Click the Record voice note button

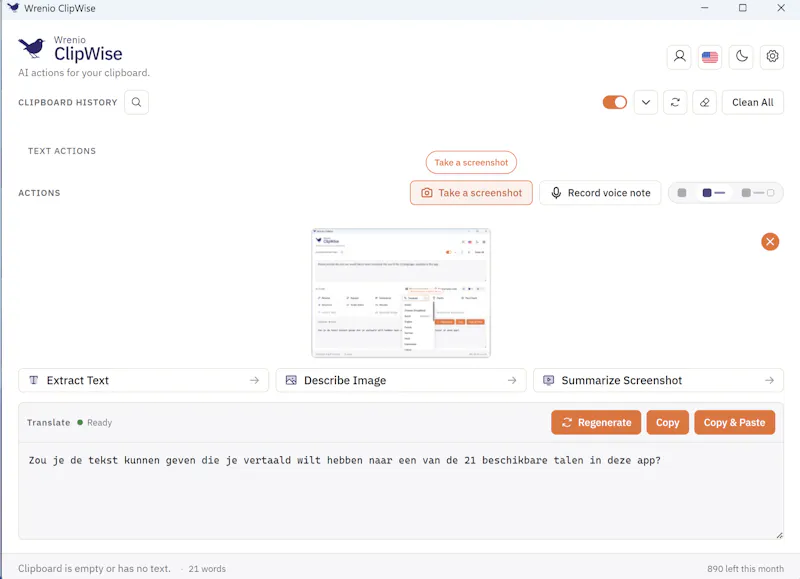pos(600,193)
